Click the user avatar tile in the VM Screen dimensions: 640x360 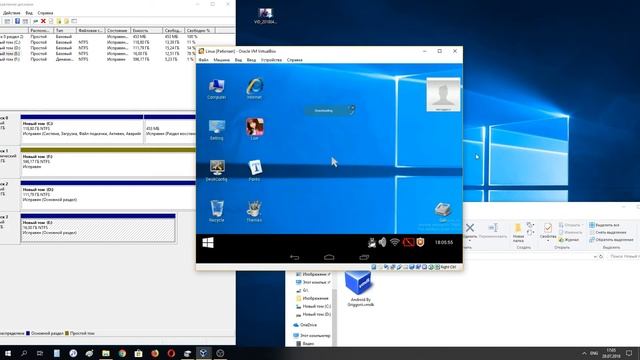443,95
